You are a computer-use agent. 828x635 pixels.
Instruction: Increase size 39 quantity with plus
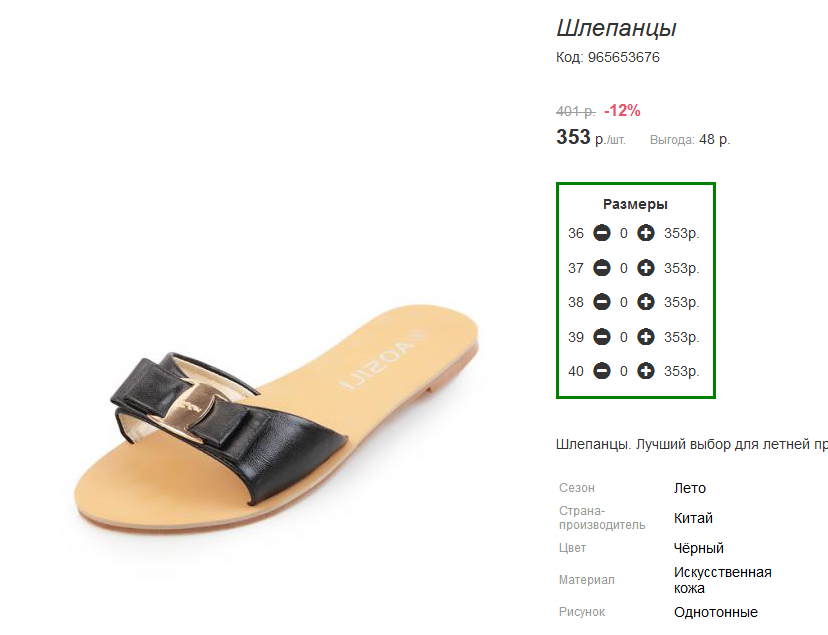pos(645,337)
